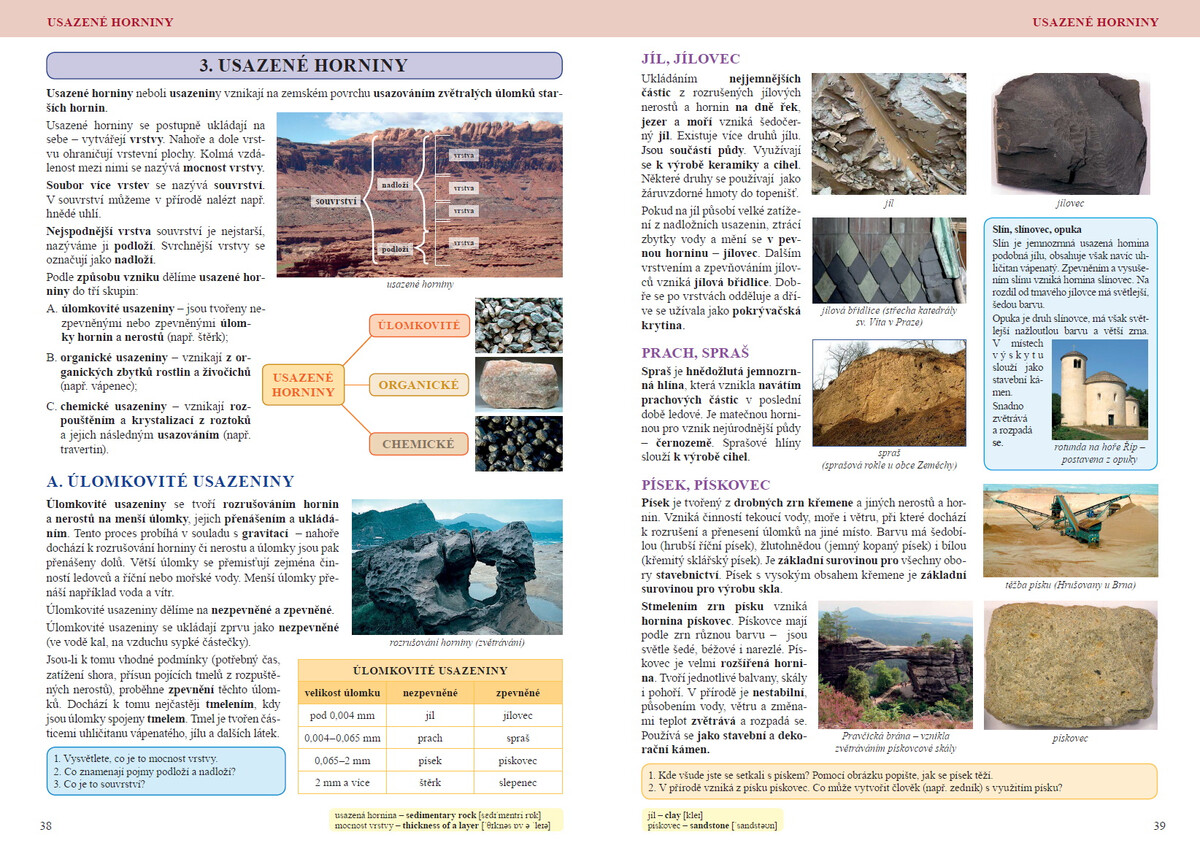Select the table cell '0,004–0,065 mm'

tap(341, 738)
